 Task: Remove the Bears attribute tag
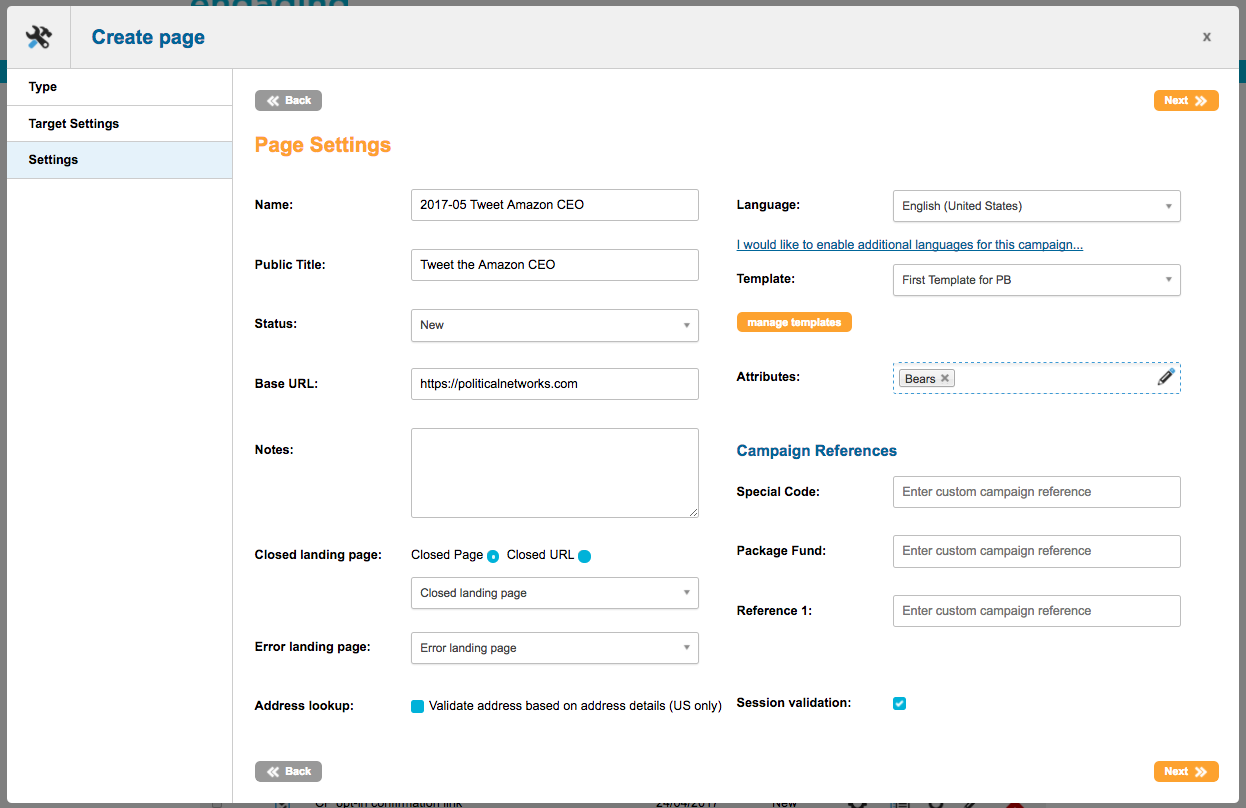click(x=944, y=379)
